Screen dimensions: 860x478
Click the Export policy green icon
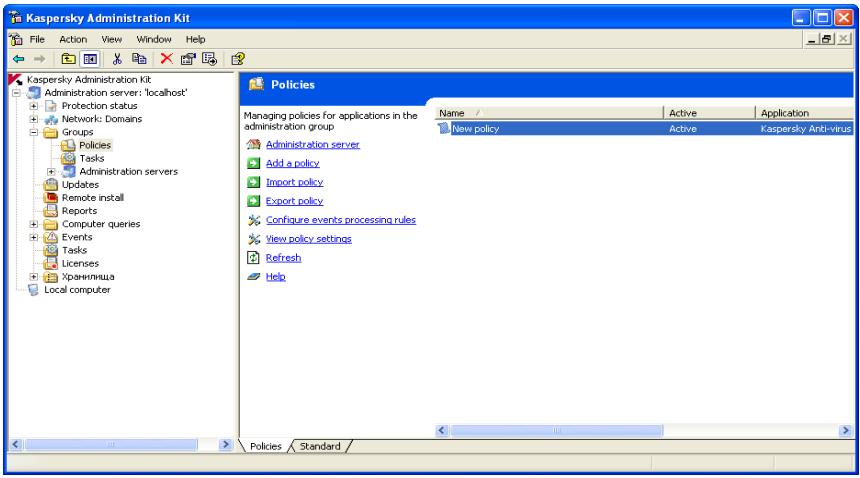click(x=253, y=201)
